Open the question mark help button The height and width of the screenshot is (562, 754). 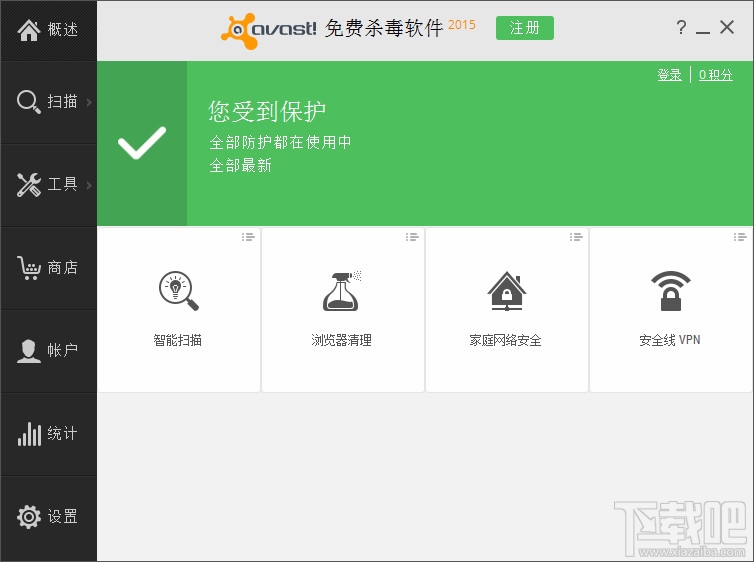(681, 27)
